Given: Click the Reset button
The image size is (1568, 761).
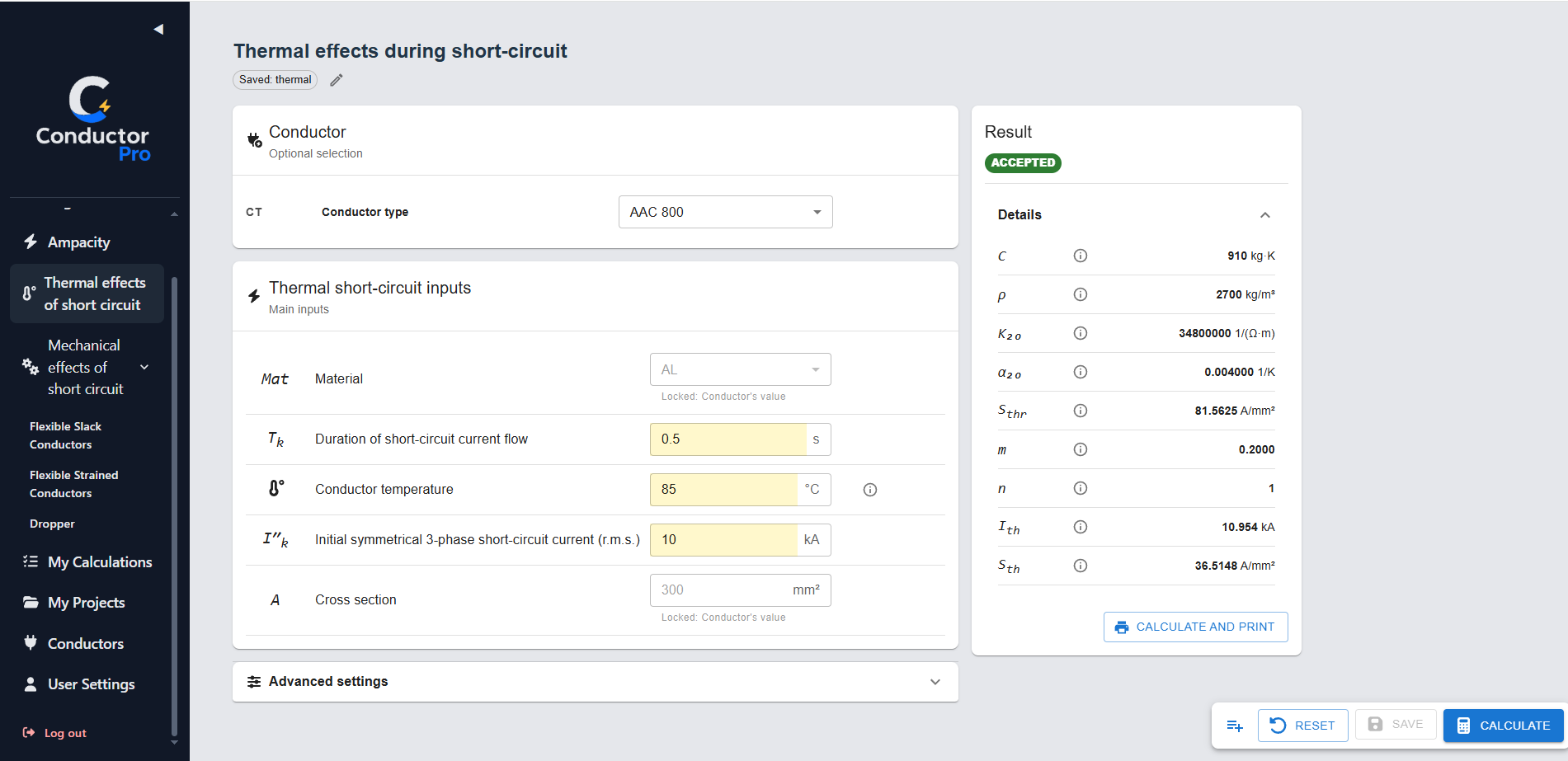Looking at the screenshot, I should click(x=1303, y=726).
